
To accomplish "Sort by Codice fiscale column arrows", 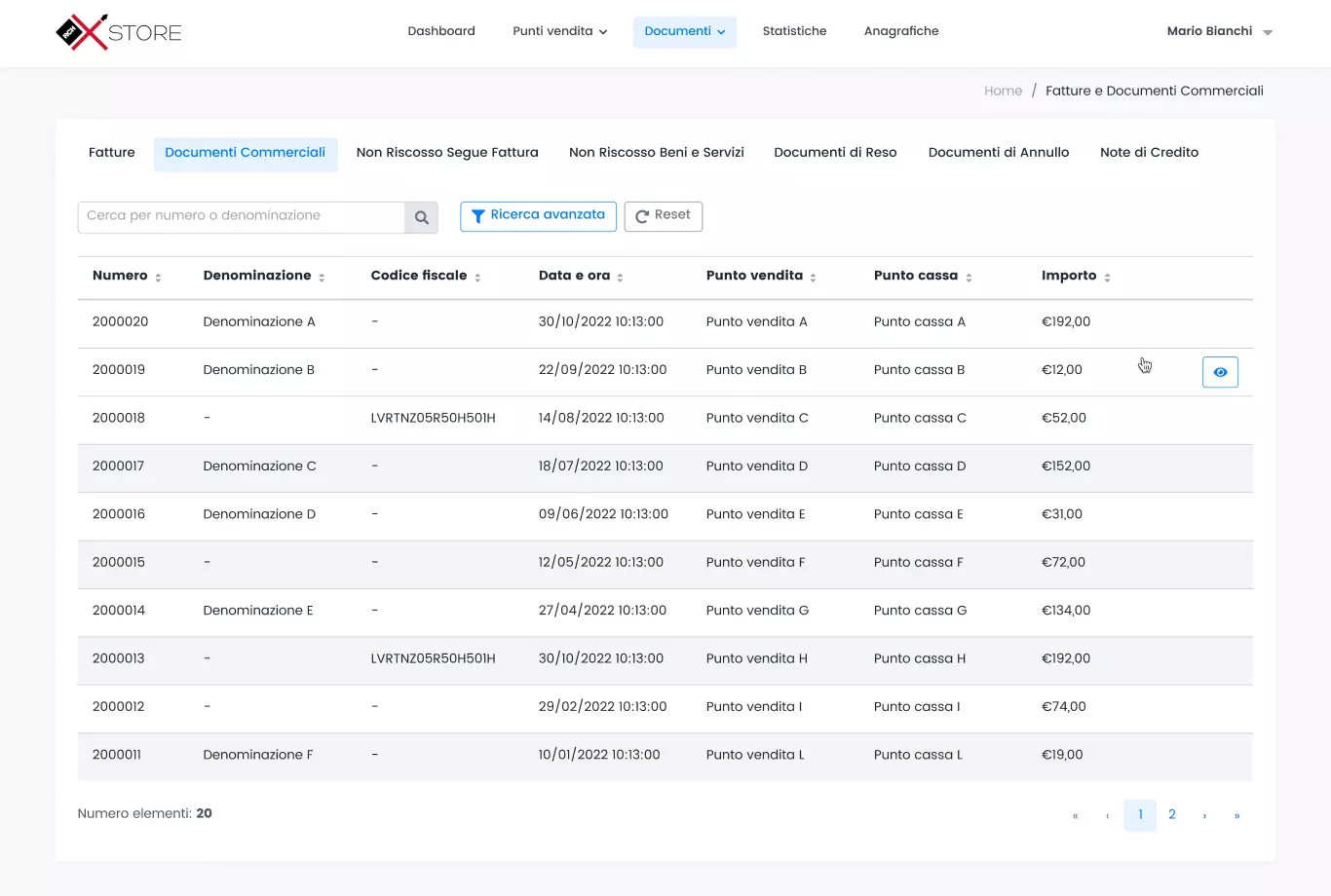I will click(477, 278).
